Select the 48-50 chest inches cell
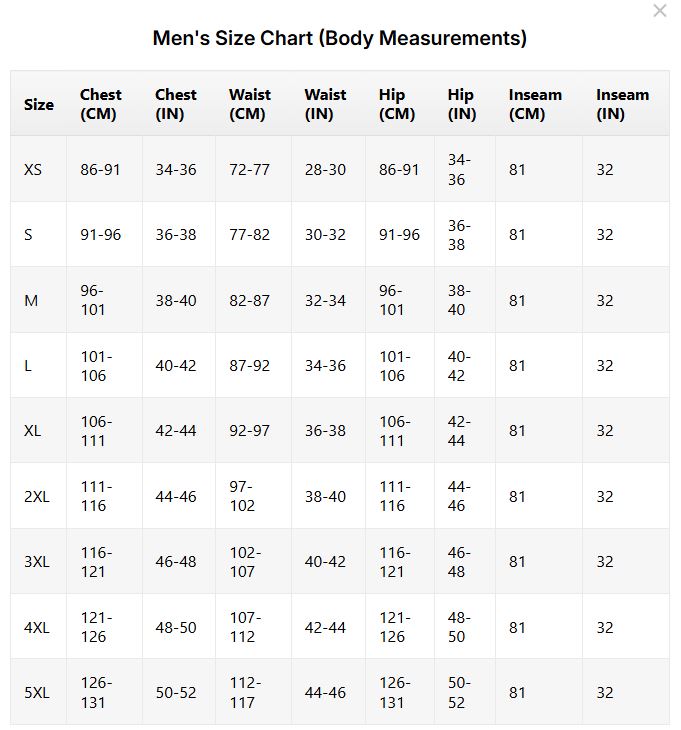 pos(176,627)
